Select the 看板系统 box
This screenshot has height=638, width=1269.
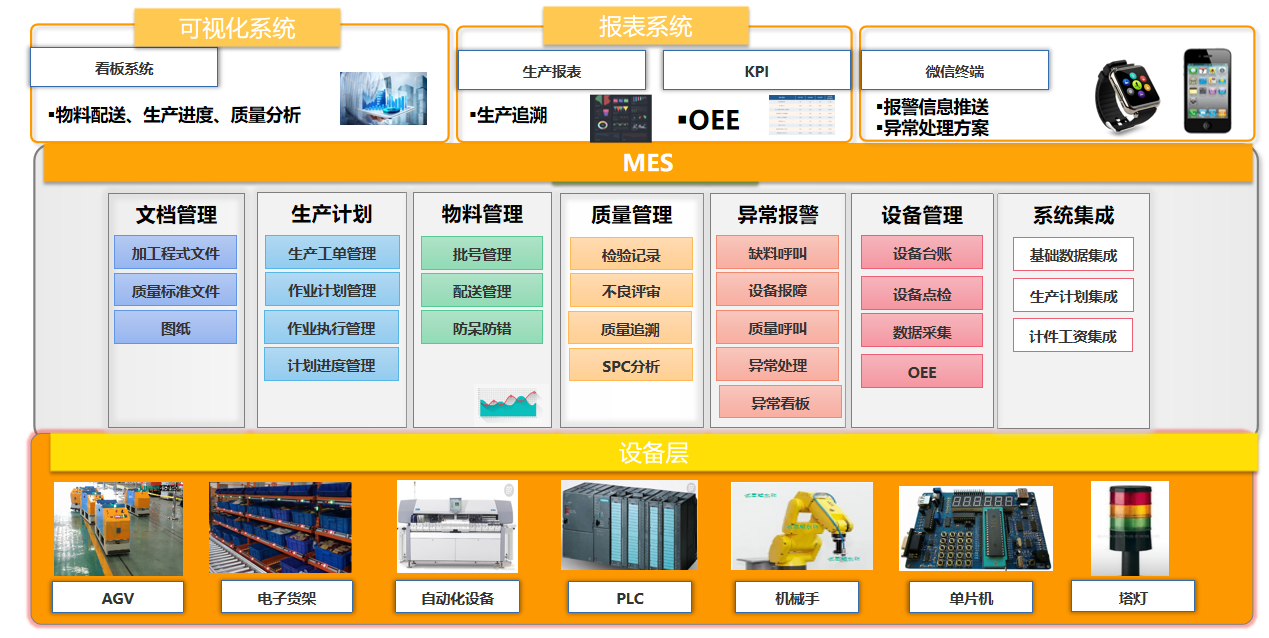tap(124, 67)
